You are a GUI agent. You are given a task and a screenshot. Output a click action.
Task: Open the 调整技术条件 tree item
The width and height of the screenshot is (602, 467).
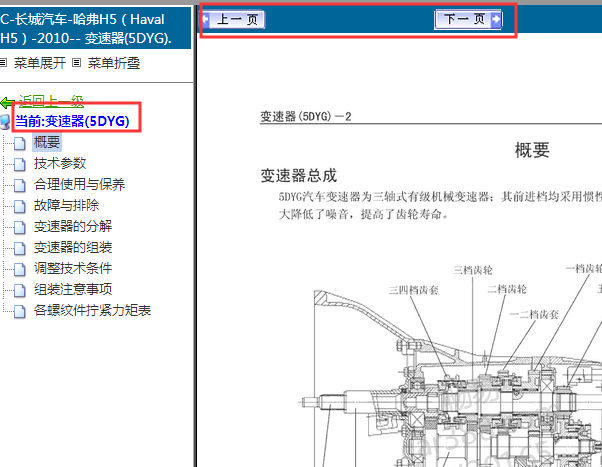(x=73, y=268)
